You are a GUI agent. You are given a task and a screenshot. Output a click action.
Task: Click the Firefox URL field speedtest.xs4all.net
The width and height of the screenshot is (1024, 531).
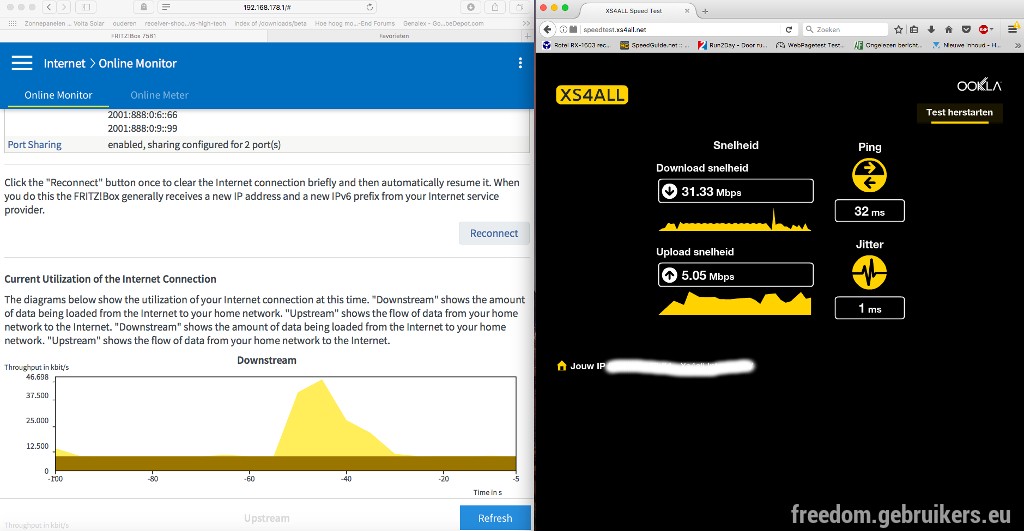click(x=676, y=29)
